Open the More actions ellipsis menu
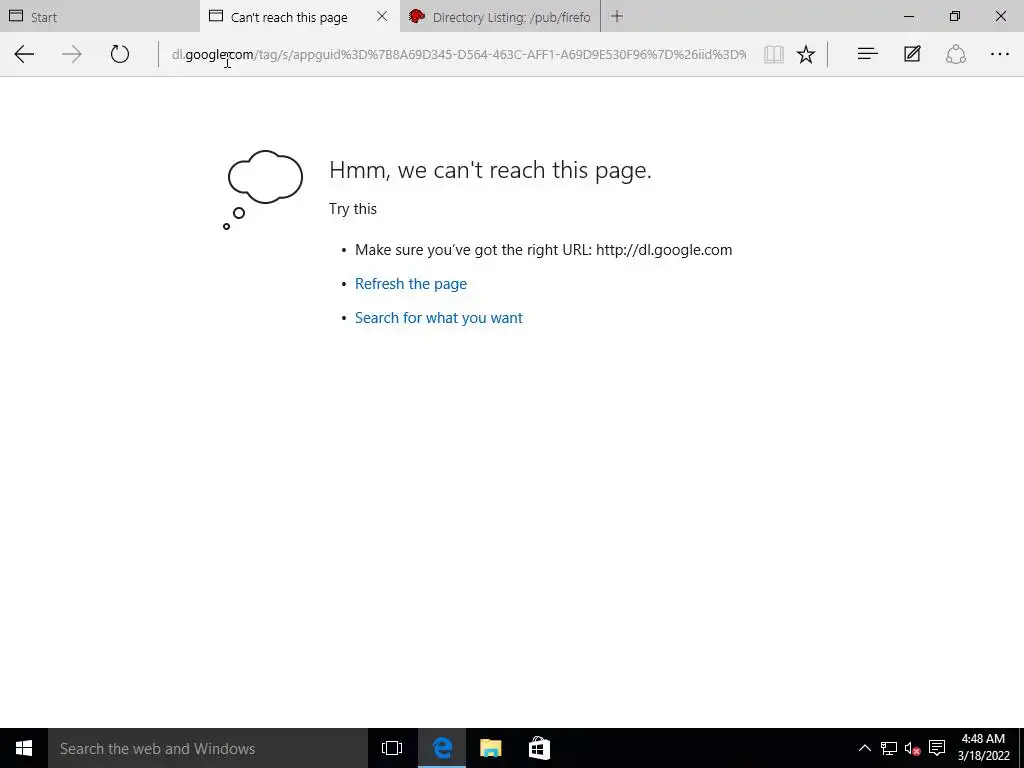This screenshot has height=768, width=1024. pos(1000,54)
